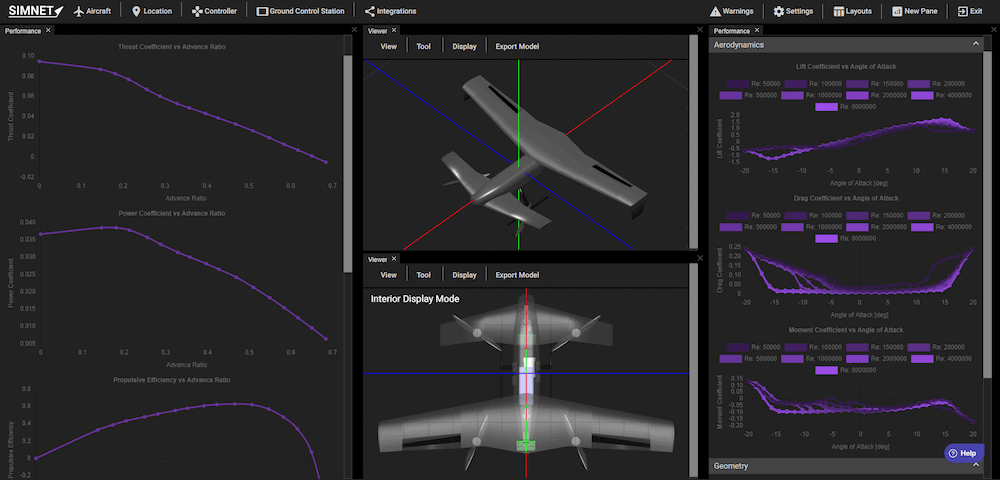
Task: Click Export Model in upper Viewer
Action: pyautogui.click(x=517, y=47)
